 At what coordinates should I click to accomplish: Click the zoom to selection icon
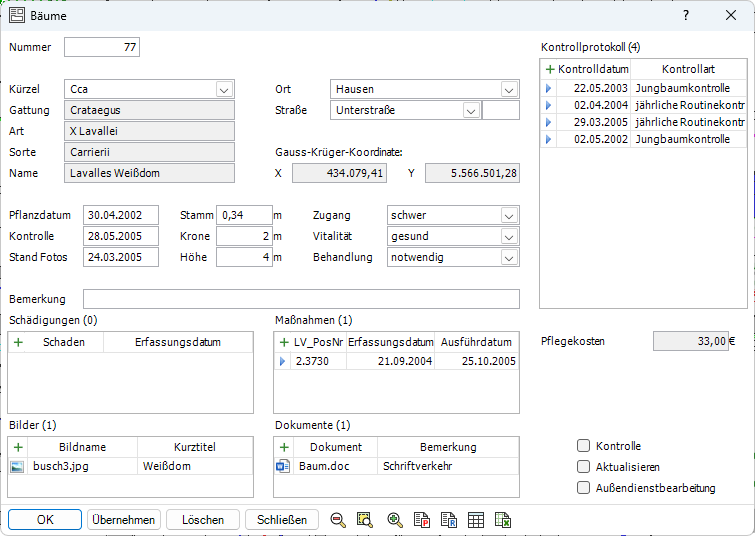365,520
